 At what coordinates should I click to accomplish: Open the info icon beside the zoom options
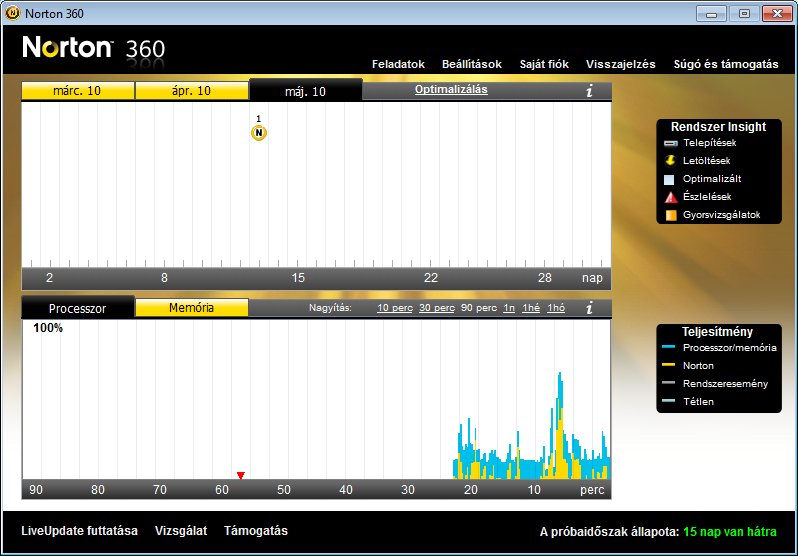589,308
